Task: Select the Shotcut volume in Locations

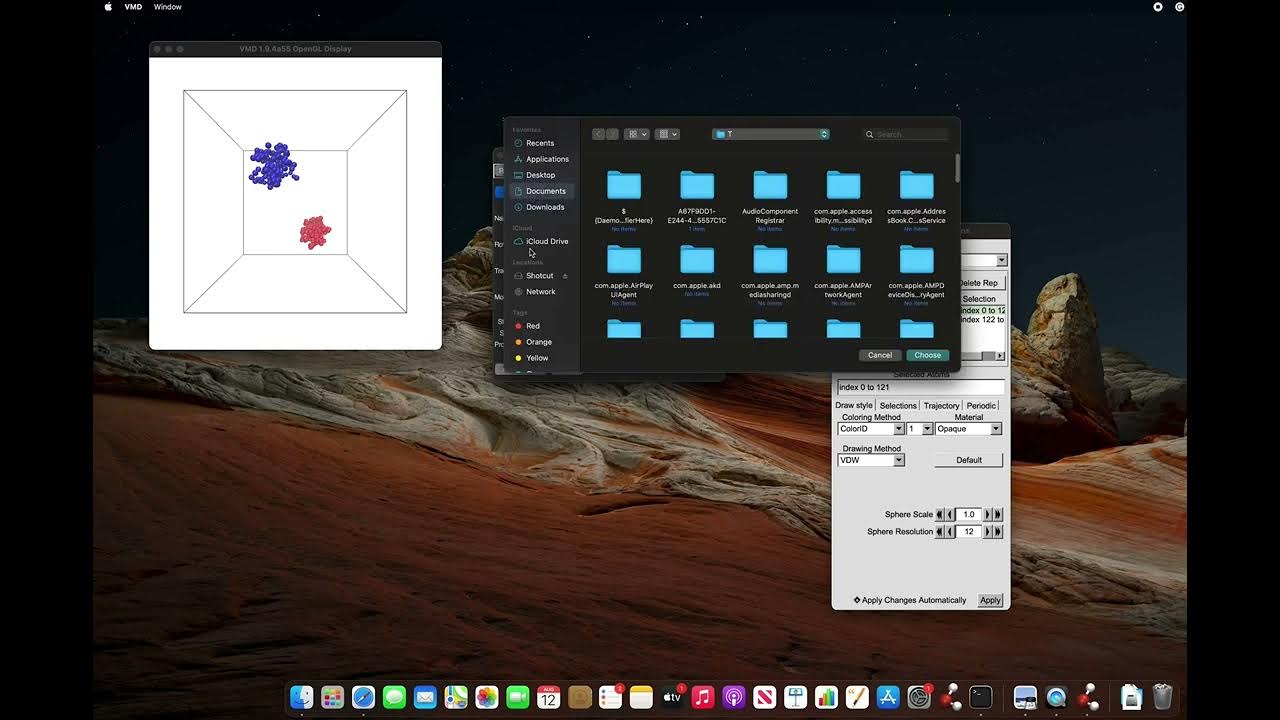Action: click(539, 276)
